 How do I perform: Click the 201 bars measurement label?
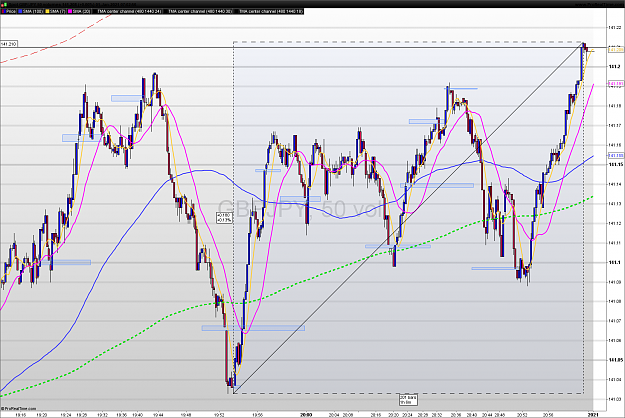pos(408,400)
